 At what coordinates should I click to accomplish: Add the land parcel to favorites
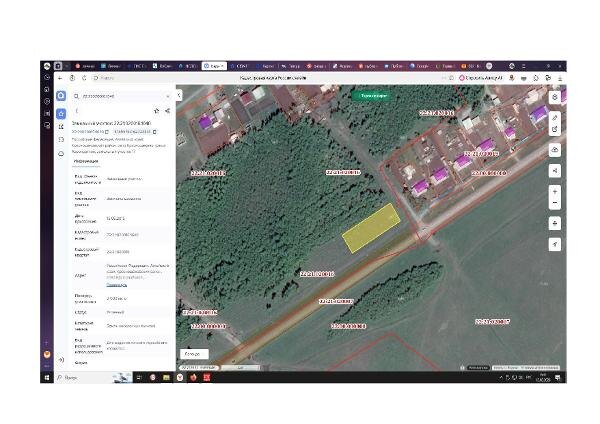coord(157,111)
